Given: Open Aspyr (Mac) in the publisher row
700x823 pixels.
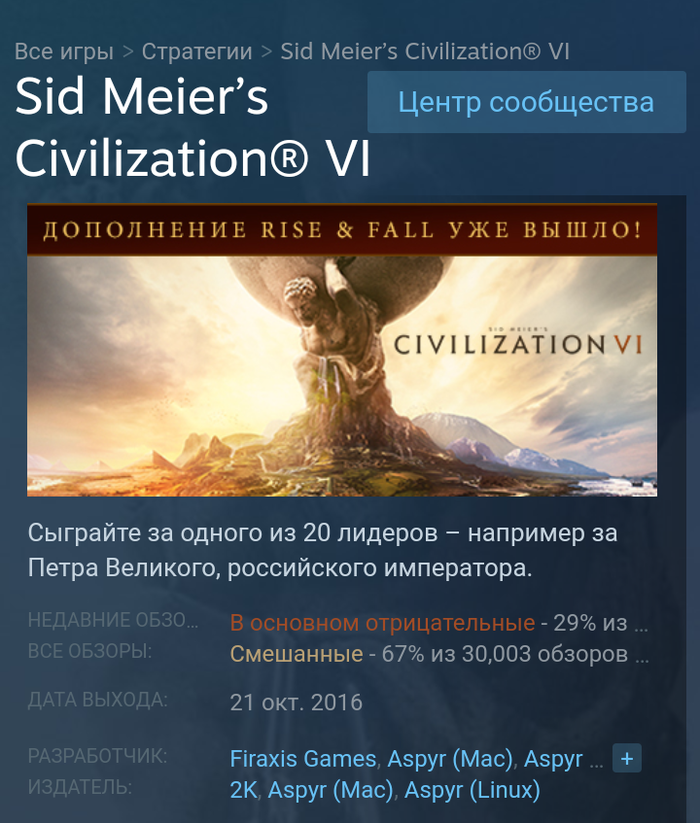Looking at the screenshot, I should point(331,790).
